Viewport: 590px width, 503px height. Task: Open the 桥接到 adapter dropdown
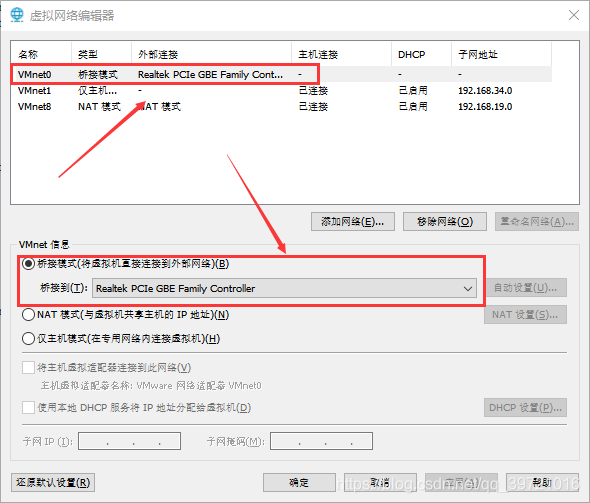pos(284,289)
